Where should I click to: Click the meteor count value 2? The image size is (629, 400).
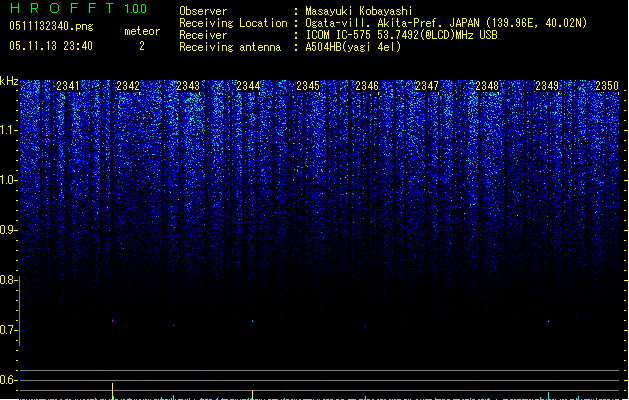point(142,46)
